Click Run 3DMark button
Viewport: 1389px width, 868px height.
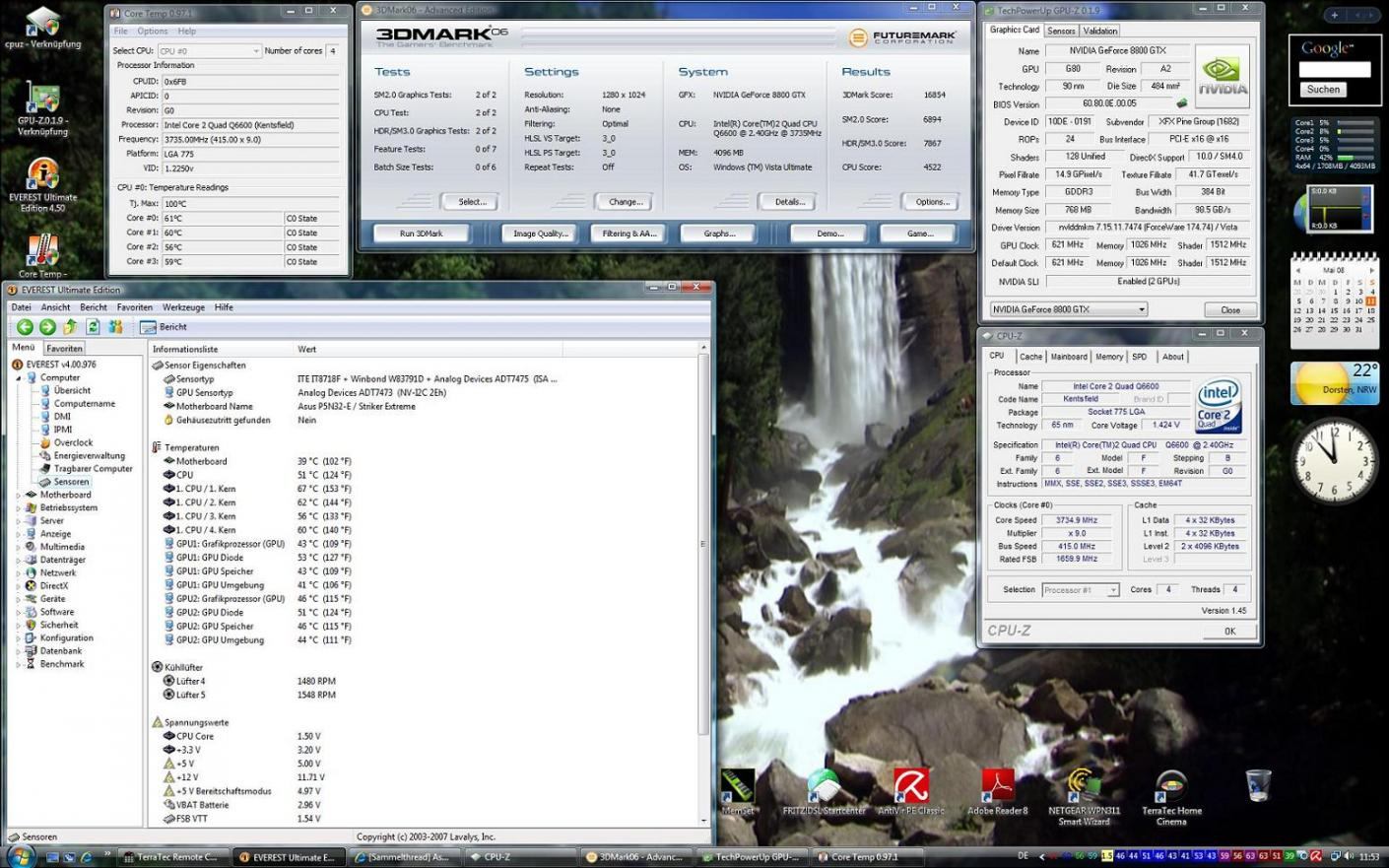[422, 234]
